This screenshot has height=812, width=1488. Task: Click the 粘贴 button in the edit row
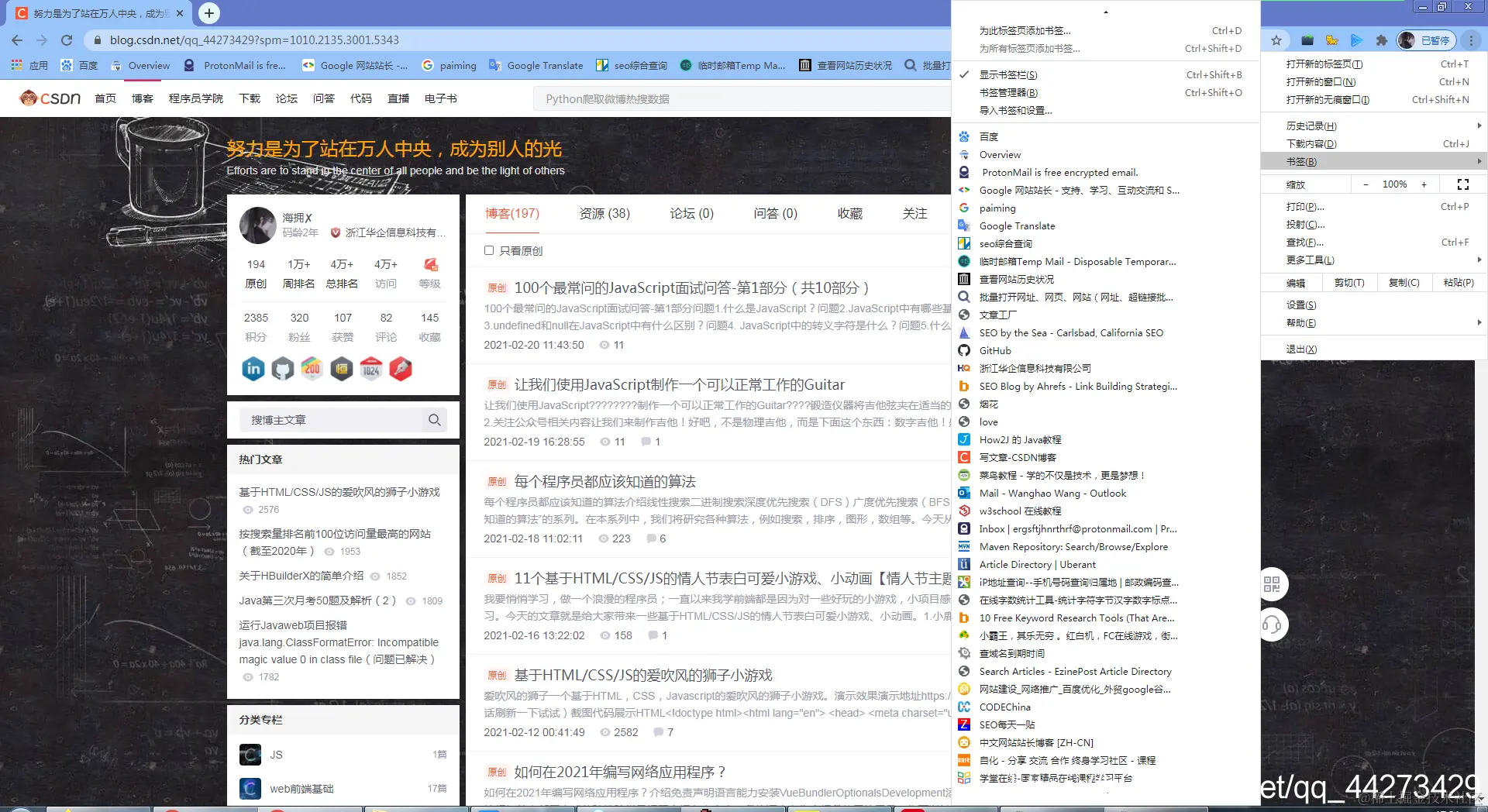[x=1459, y=283]
